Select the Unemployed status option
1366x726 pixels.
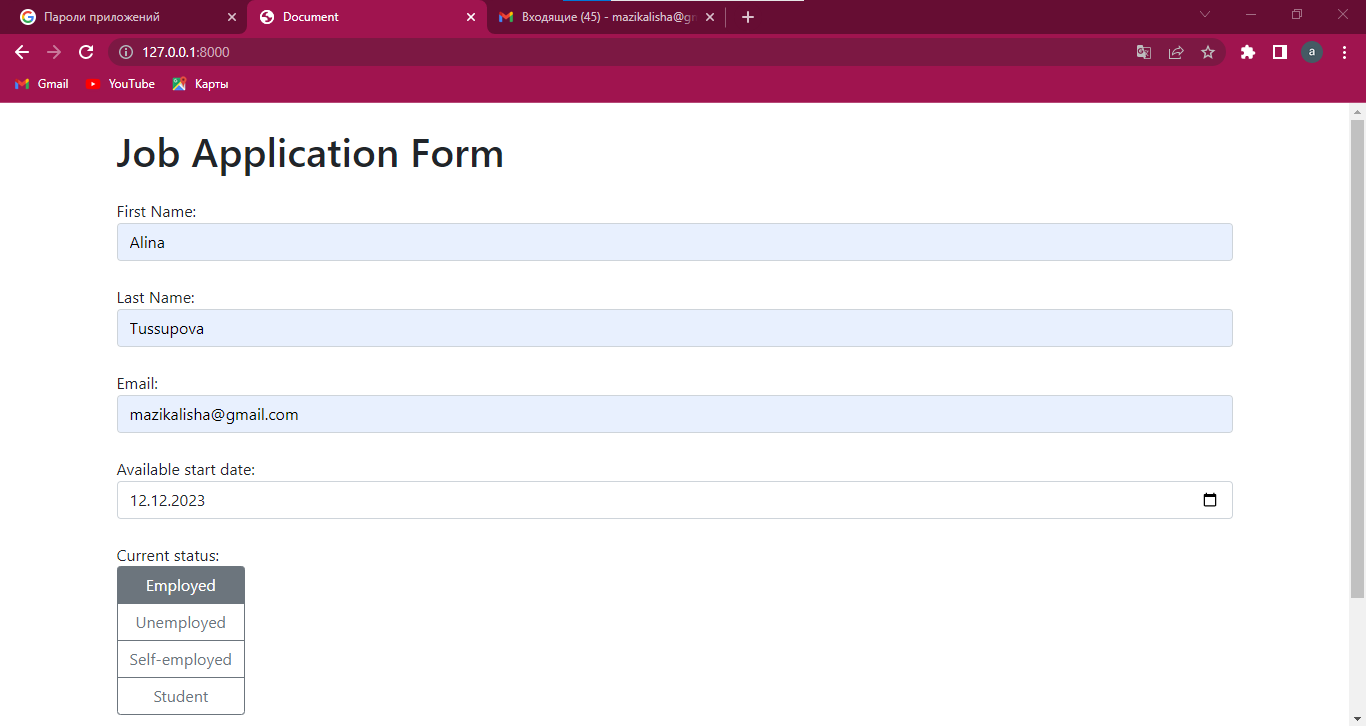(181, 621)
